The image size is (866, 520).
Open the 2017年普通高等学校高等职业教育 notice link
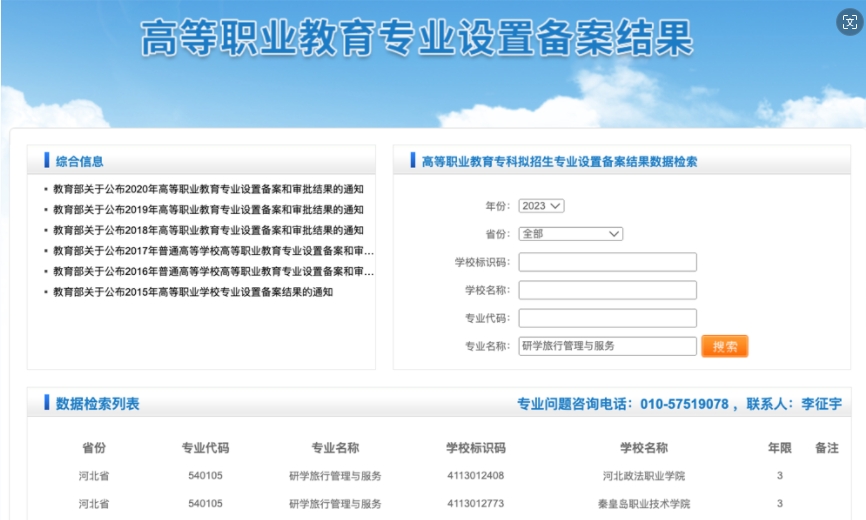(213, 251)
